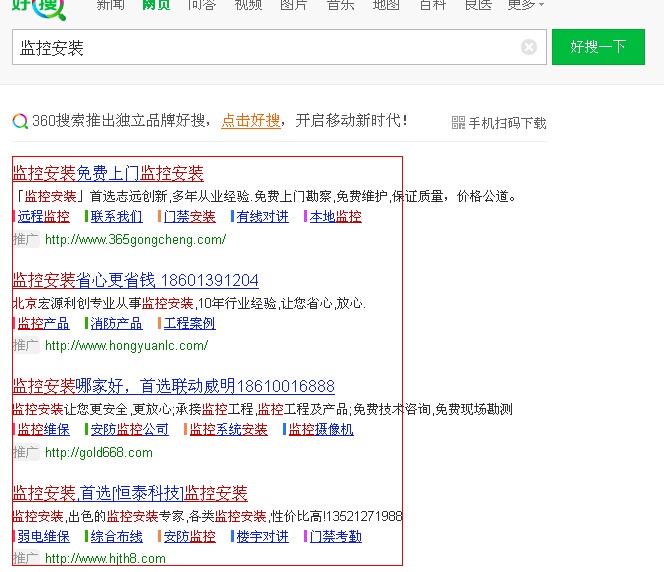Open result 监控安装省心更省钱 18601391204
664x572 pixels.
[x=136, y=280]
